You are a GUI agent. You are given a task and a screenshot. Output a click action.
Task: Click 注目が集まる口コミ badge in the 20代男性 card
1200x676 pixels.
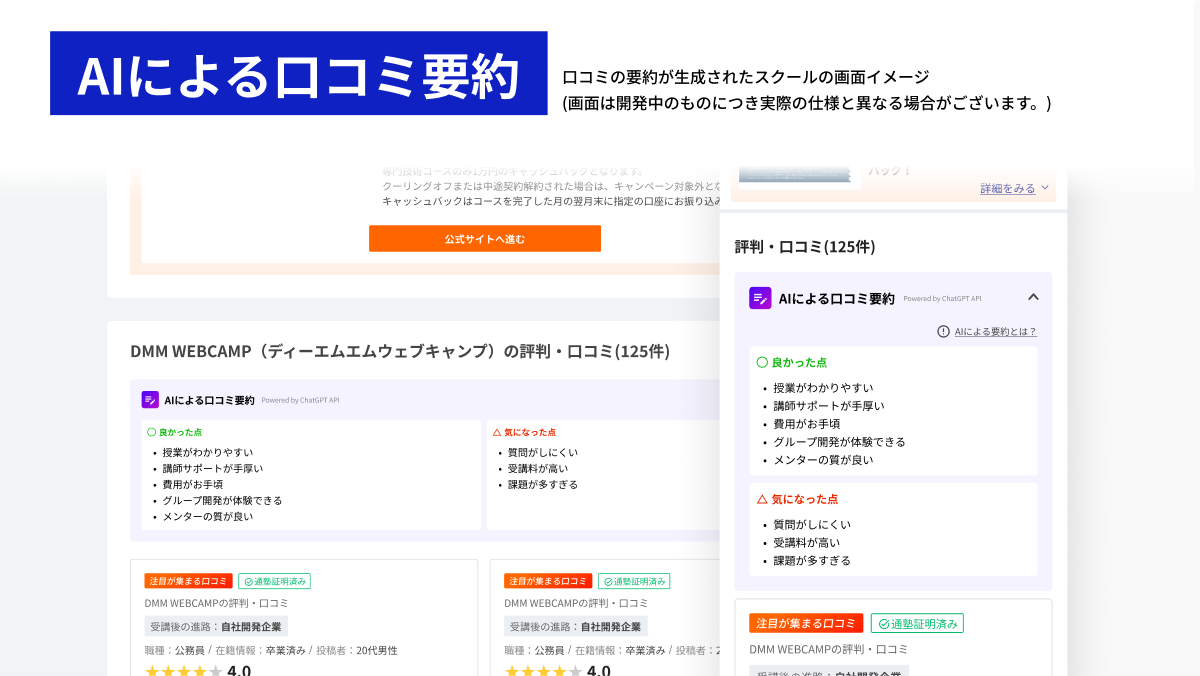click(188, 581)
